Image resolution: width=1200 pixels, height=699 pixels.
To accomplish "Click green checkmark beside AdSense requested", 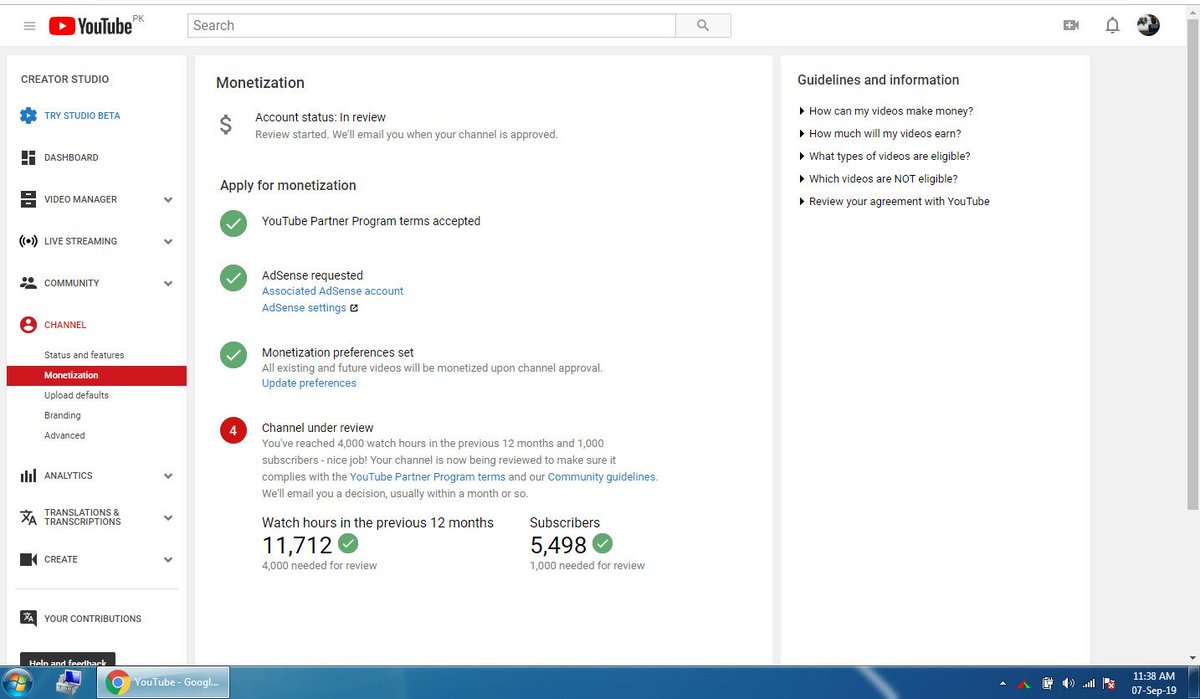I will pyautogui.click(x=233, y=278).
